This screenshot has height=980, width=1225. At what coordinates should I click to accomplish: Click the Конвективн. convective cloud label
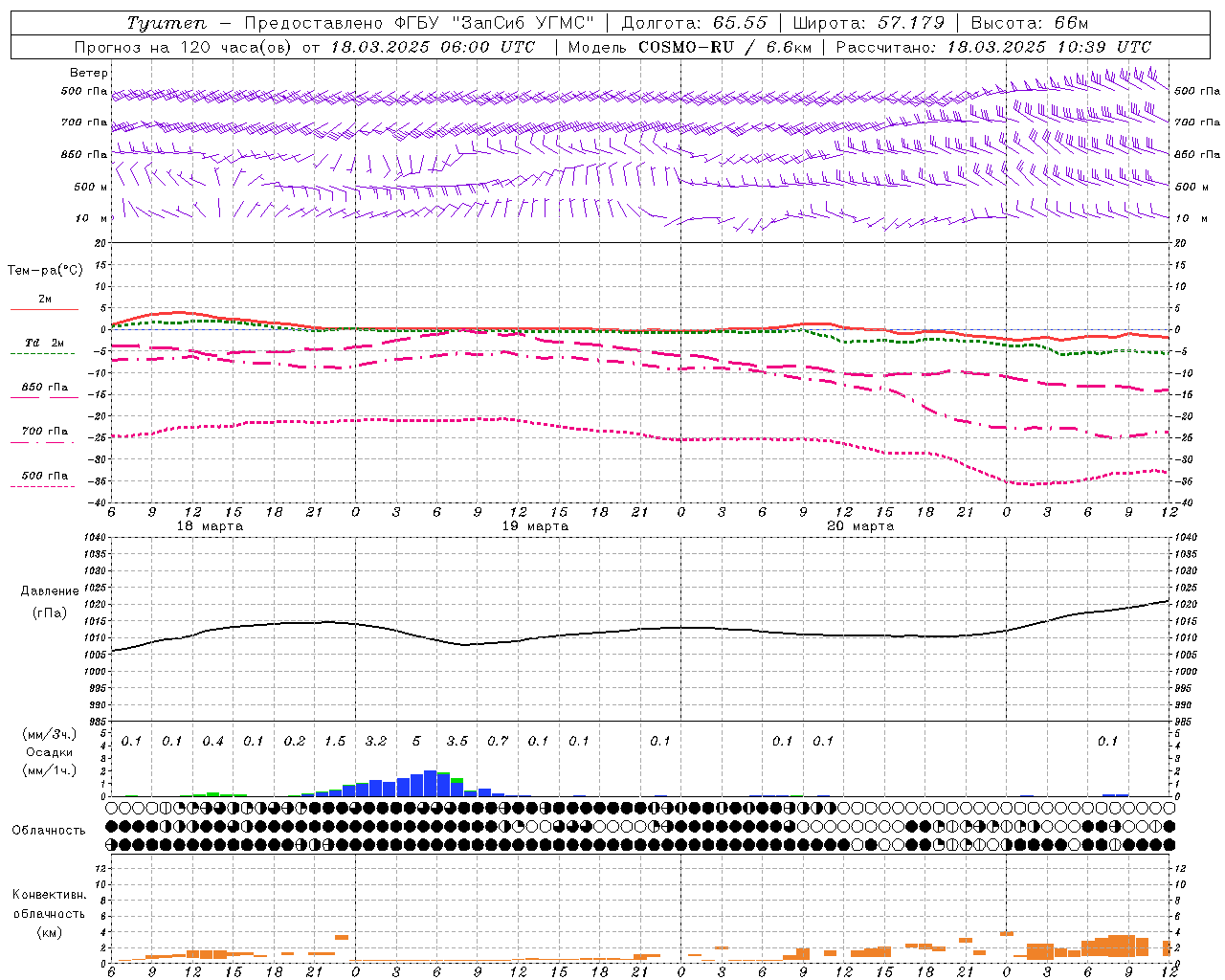pos(49,896)
